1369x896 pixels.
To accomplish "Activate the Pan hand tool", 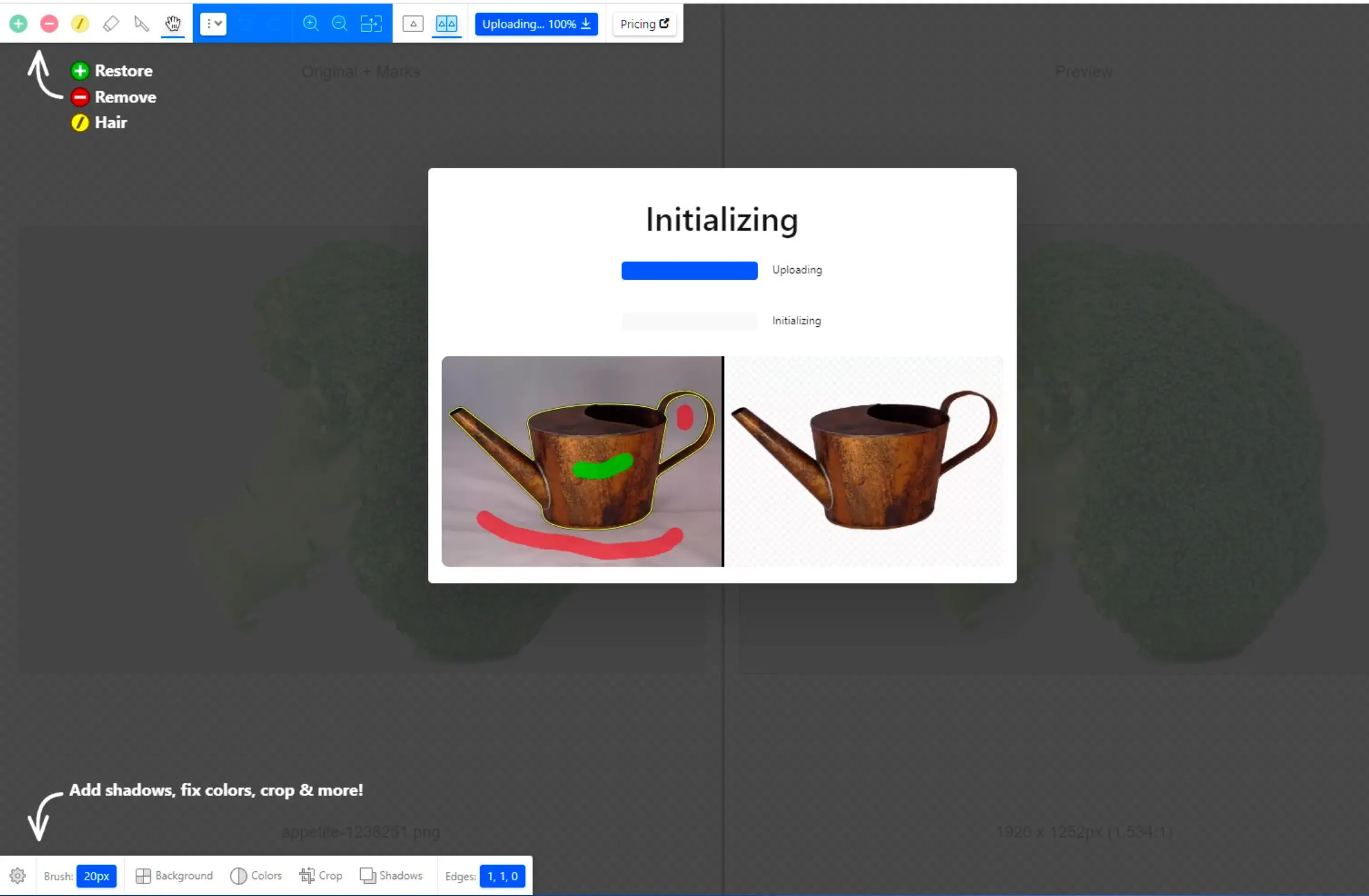I will tap(173, 24).
